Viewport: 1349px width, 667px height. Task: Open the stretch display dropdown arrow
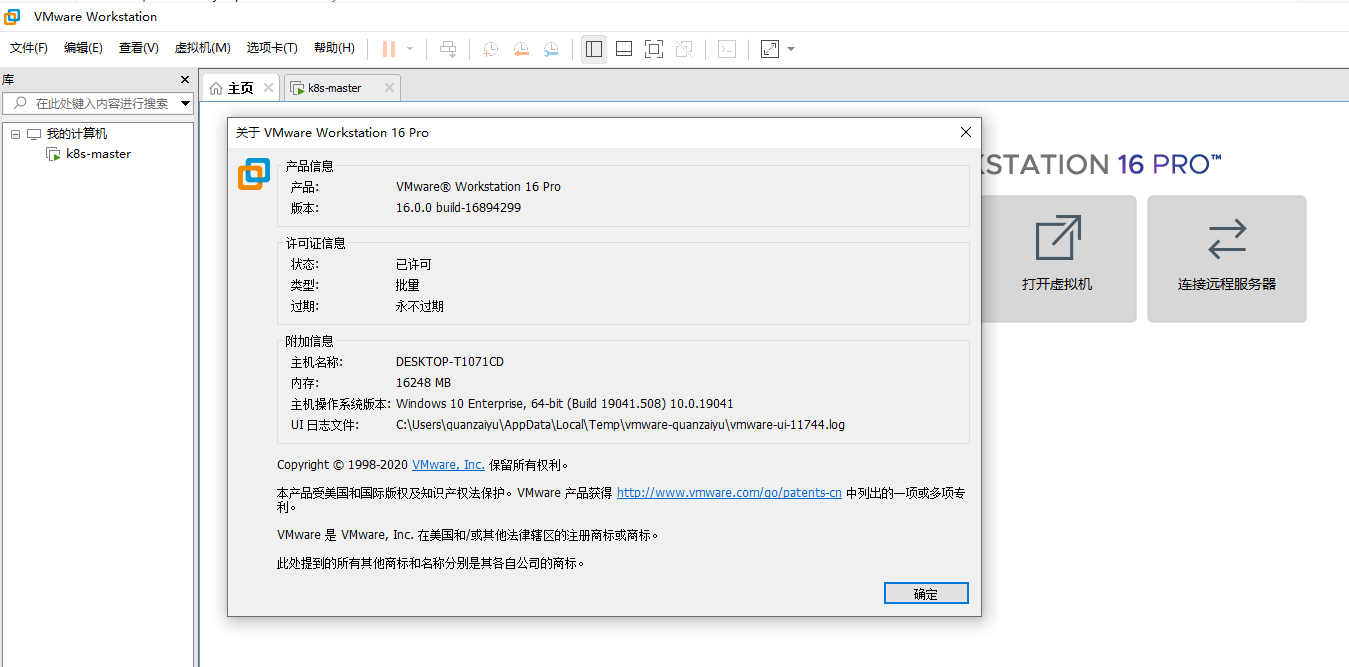(x=791, y=49)
